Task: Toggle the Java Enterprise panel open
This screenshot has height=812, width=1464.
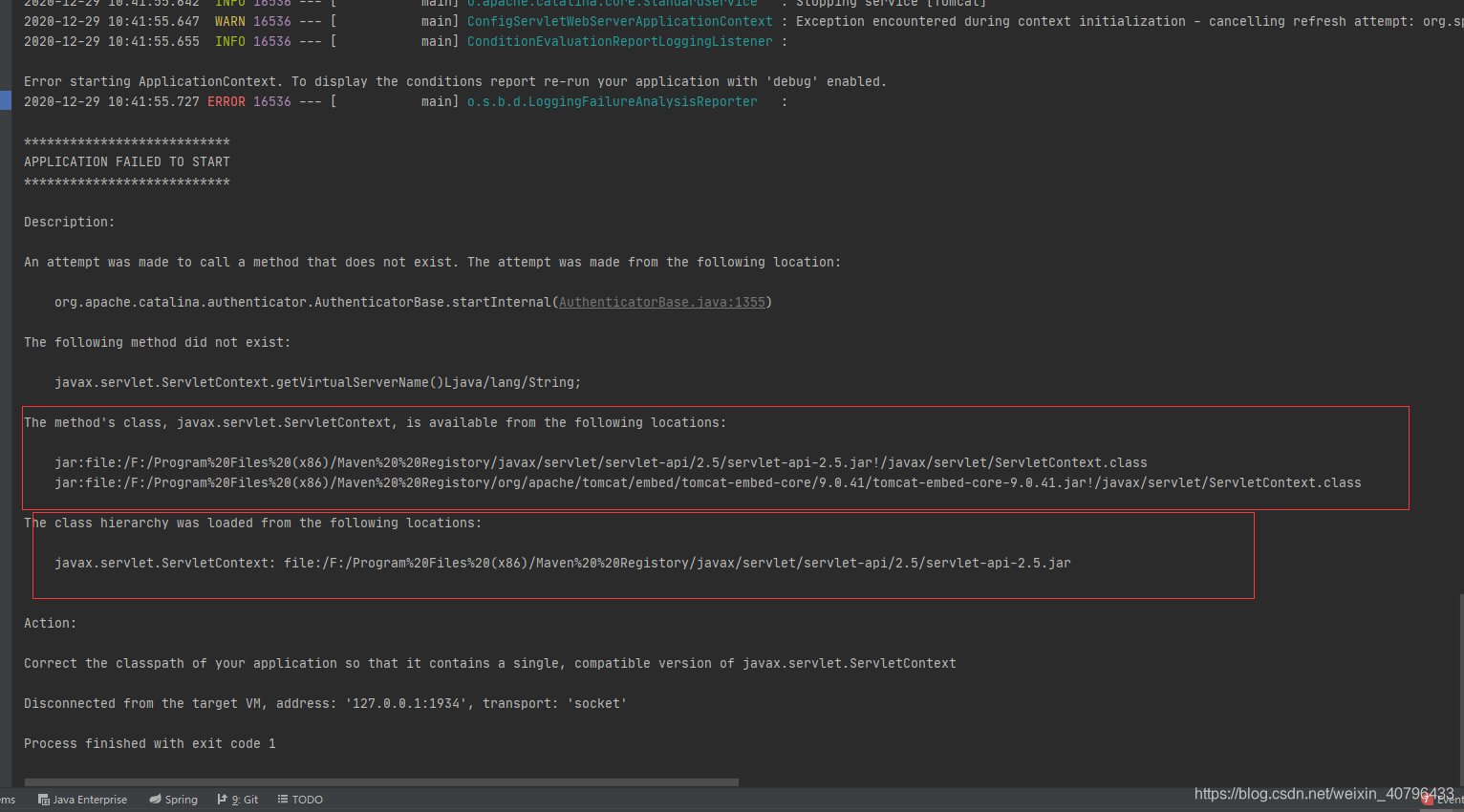Action: pyautogui.click(x=82, y=800)
